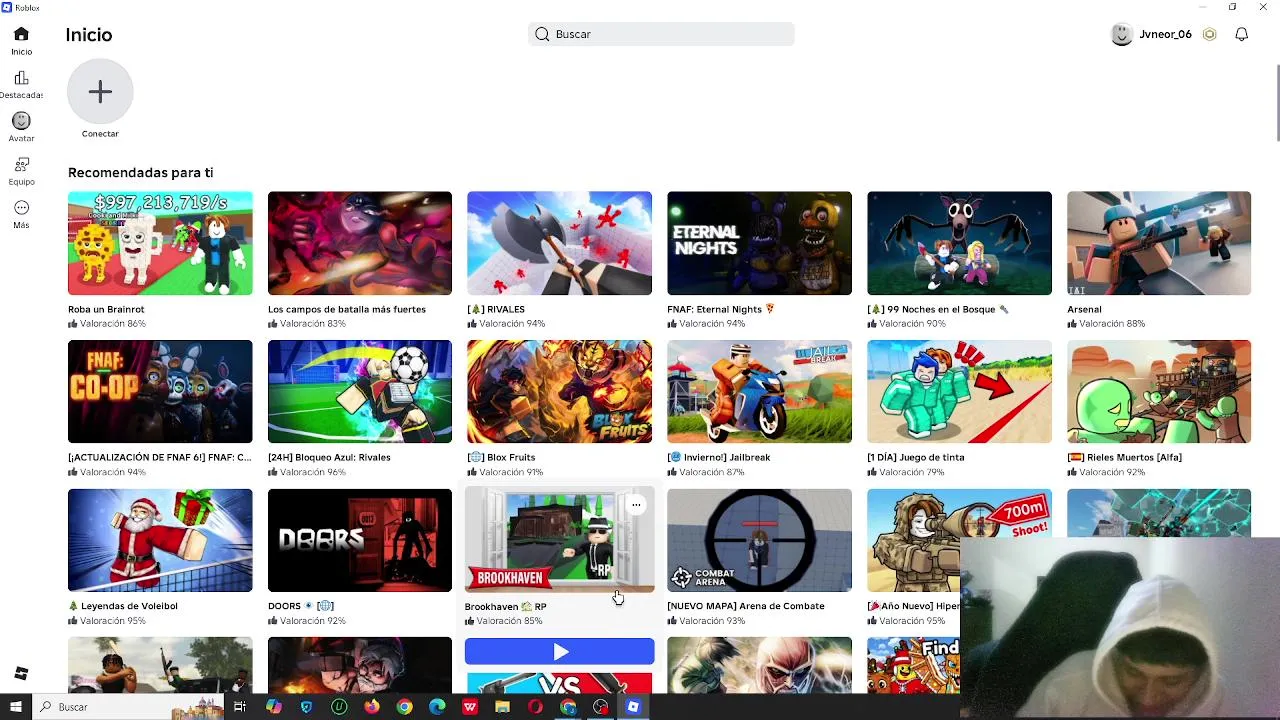Launch Microsoft Edge from the taskbar
This screenshot has height=720, width=1280.
pyautogui.click(x=437, y=707)
